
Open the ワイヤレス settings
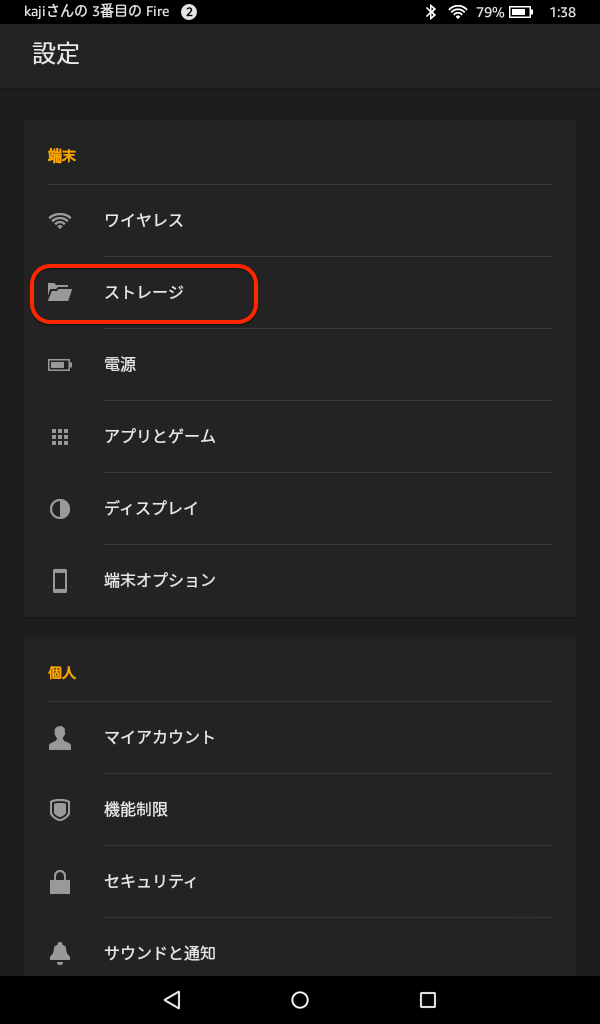tap(144, 221)
